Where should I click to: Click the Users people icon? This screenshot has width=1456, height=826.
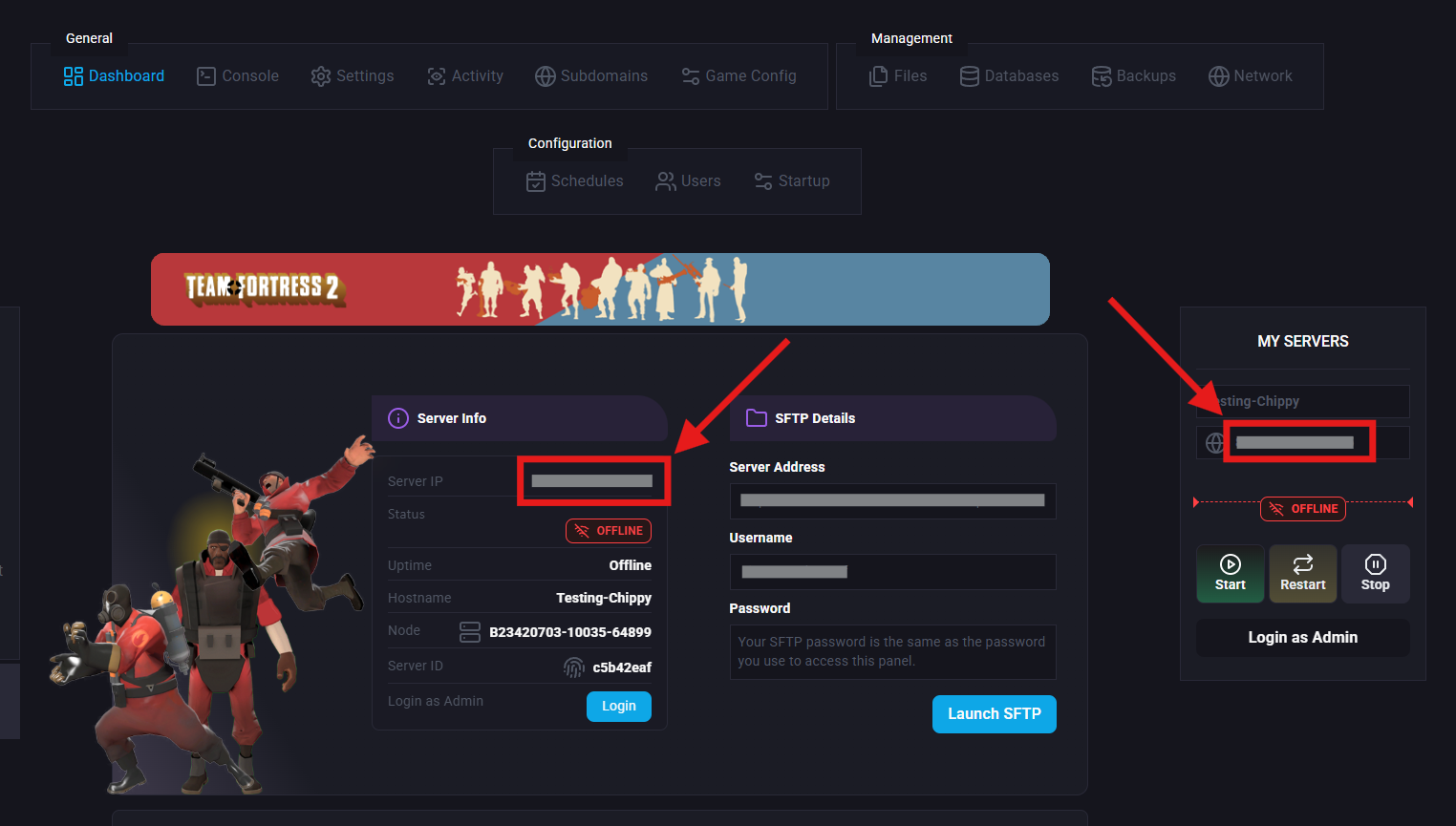click(x=666, y=181)
